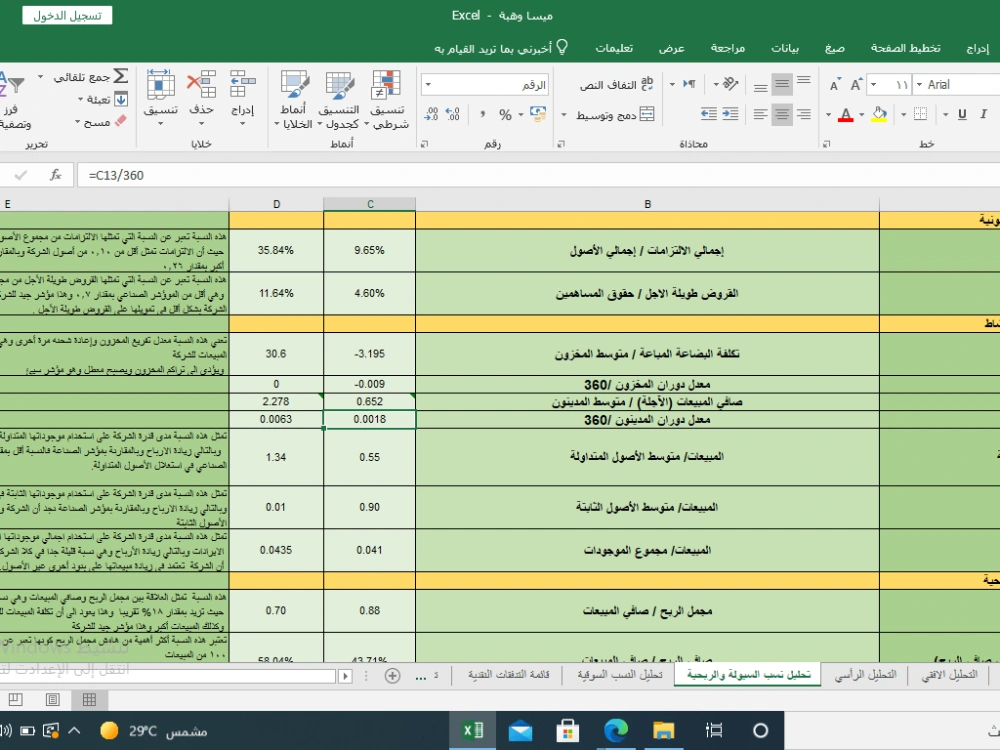Add a new sheet with plus icon
Viewport: 1000px width, 750px height.
(392, 675)
